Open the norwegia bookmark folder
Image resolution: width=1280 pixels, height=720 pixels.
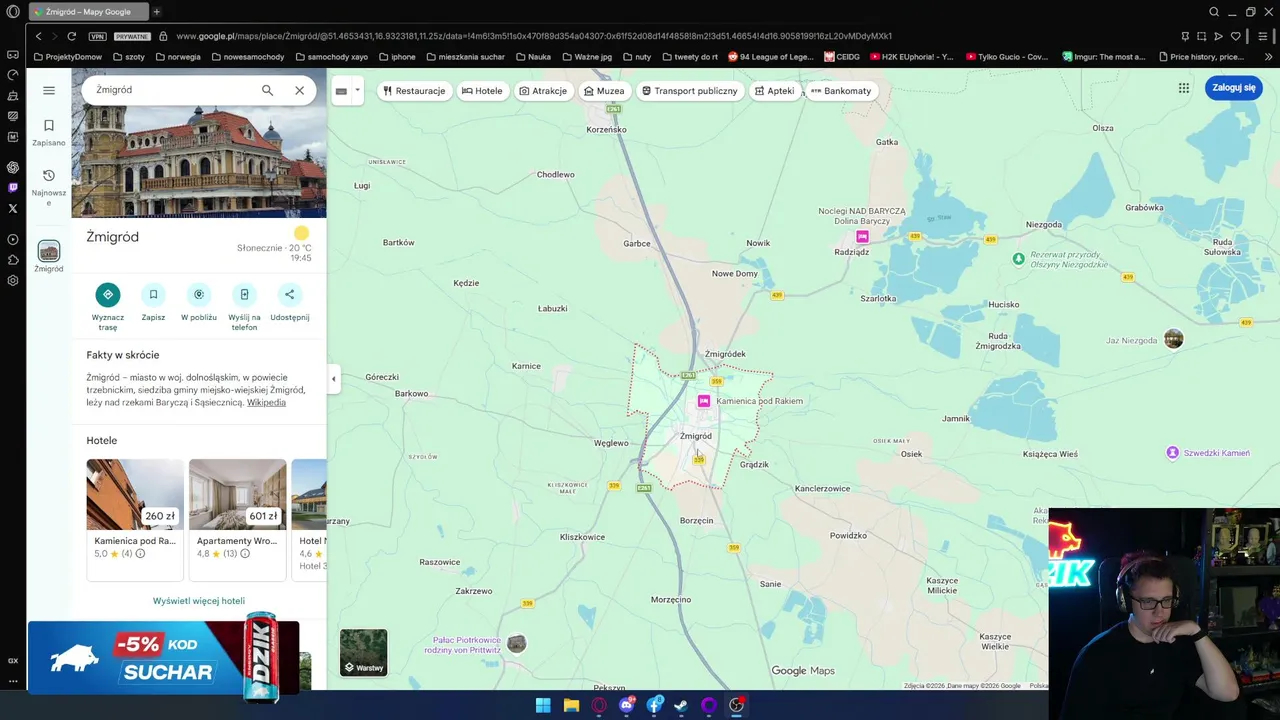tap(177, 57)
